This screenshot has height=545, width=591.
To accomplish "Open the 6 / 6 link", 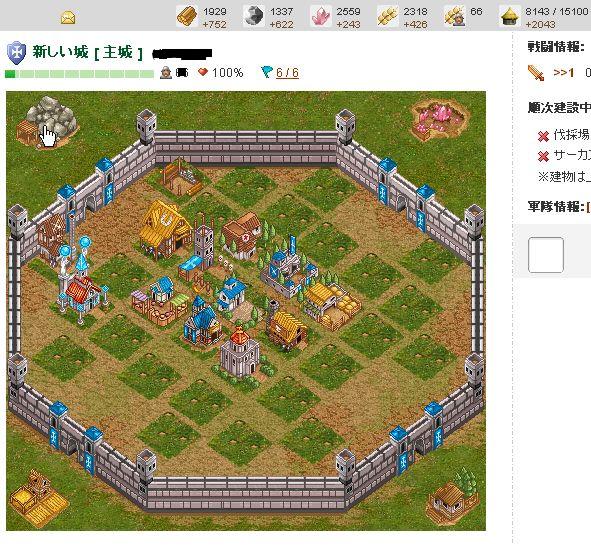I will point(287,72).
